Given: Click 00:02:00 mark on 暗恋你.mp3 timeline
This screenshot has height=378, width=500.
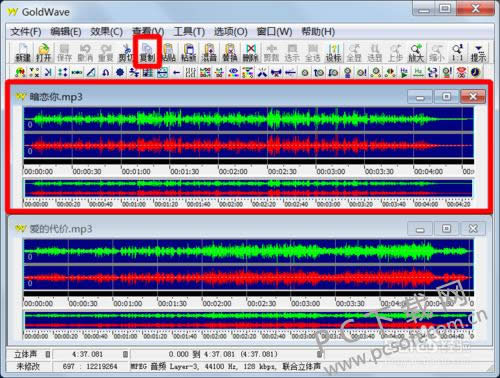Looking at the screenshot, I should tap(233, 171).
